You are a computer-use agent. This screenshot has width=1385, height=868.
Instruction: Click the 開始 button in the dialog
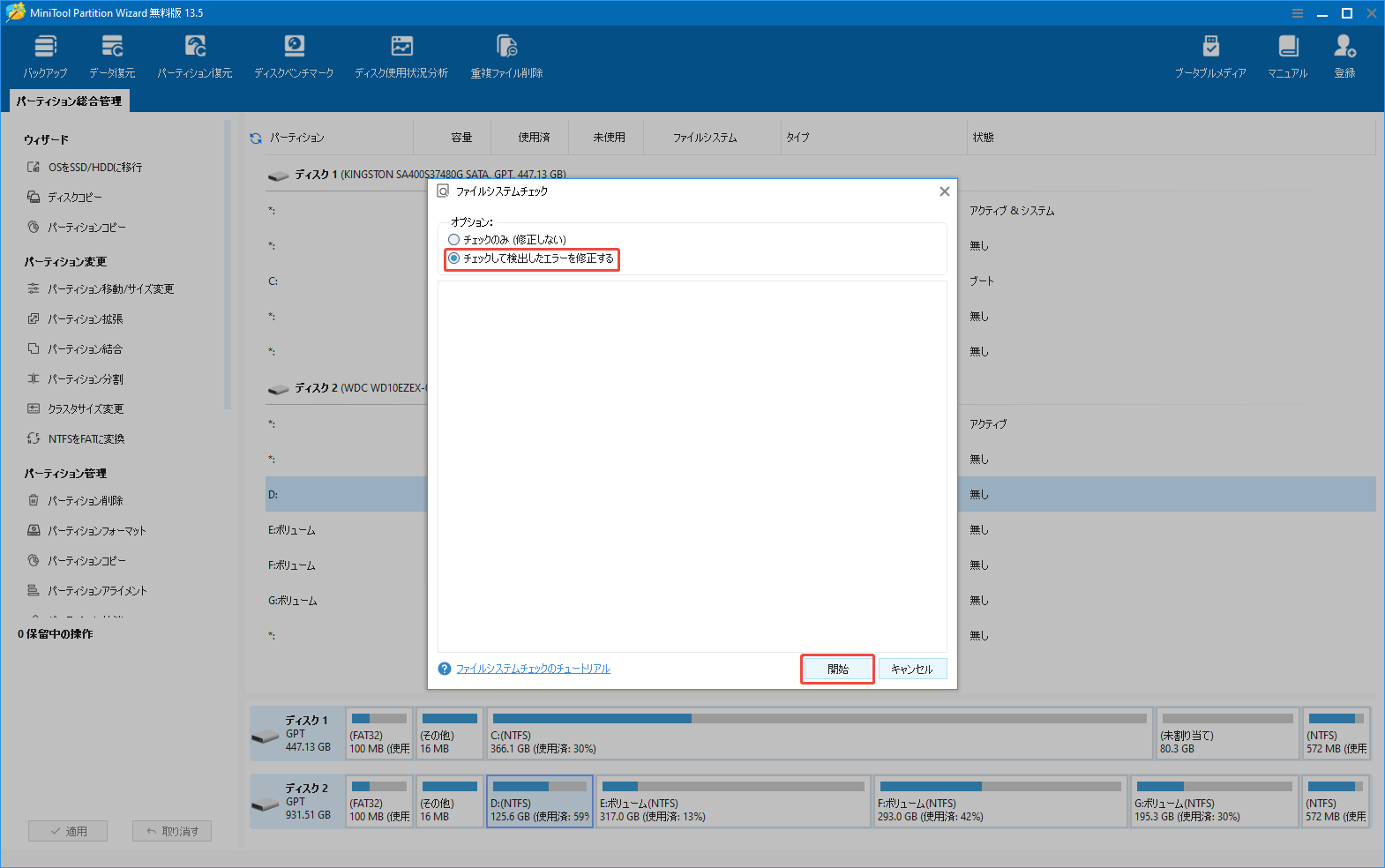point(837,669)
